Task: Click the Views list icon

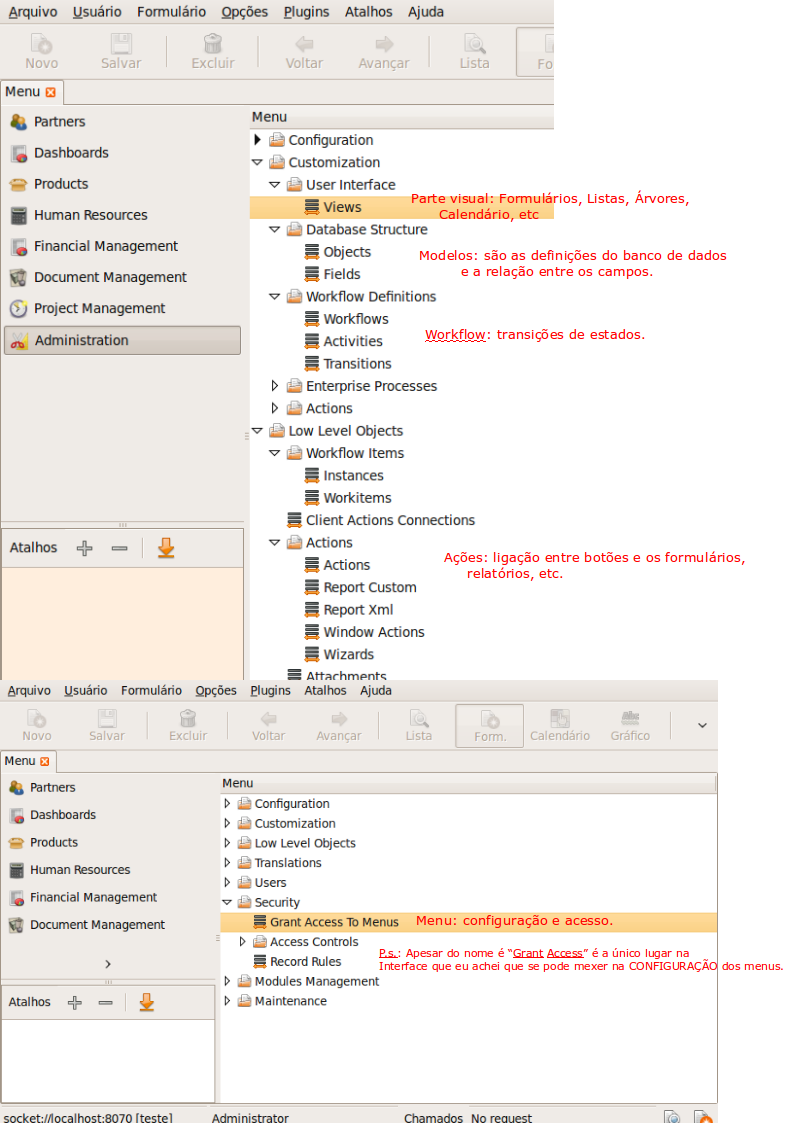Action: pos(312,207)
